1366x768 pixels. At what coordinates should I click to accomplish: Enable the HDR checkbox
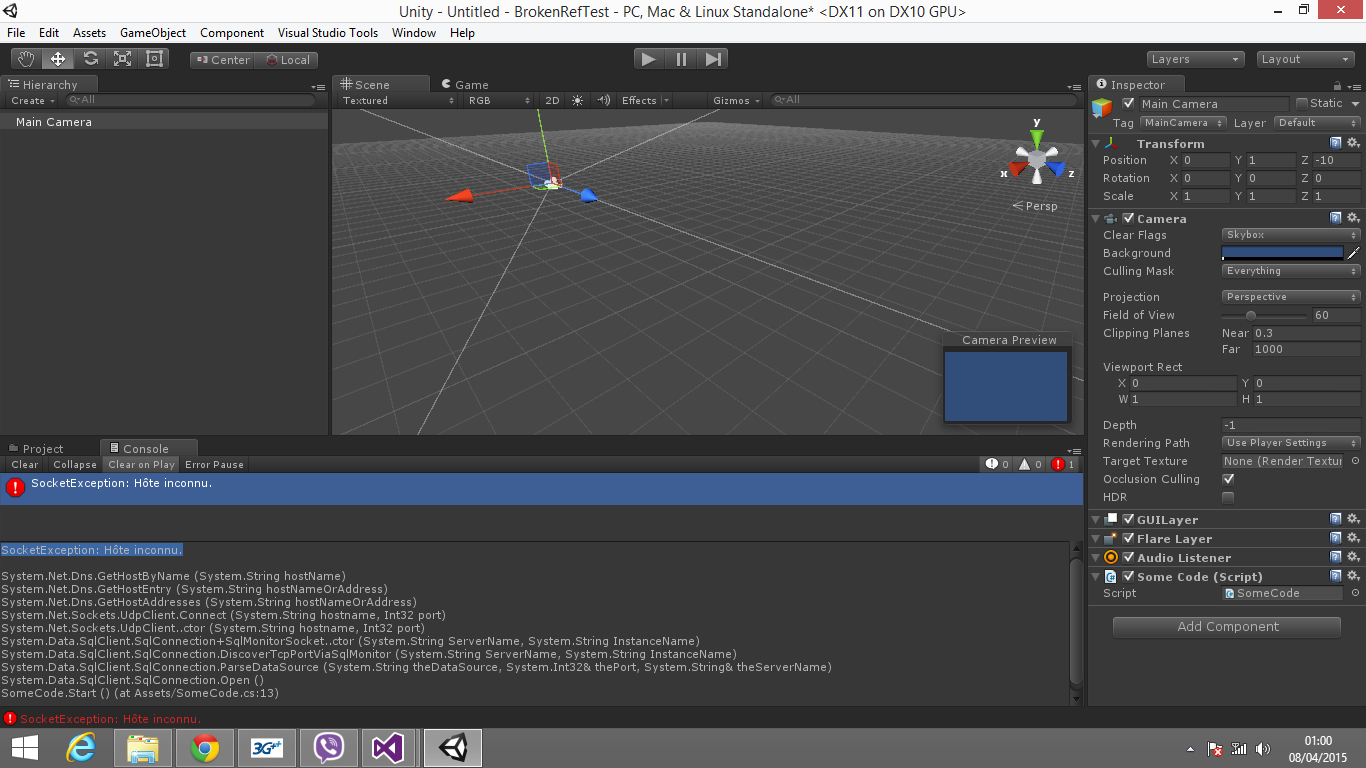tap(1228, 497)
